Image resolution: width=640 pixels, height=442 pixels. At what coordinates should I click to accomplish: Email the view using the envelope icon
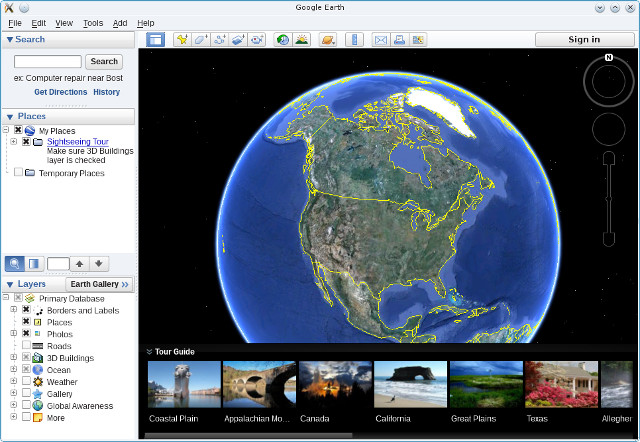[381, 40]
